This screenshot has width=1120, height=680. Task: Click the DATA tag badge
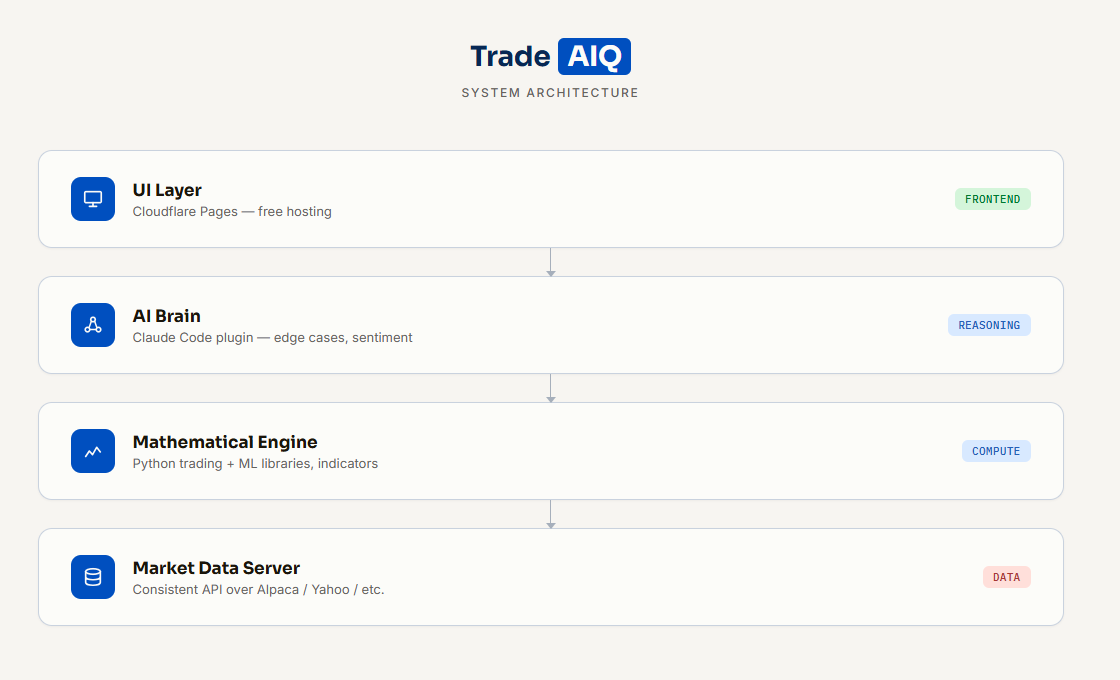coord(1006,577)
